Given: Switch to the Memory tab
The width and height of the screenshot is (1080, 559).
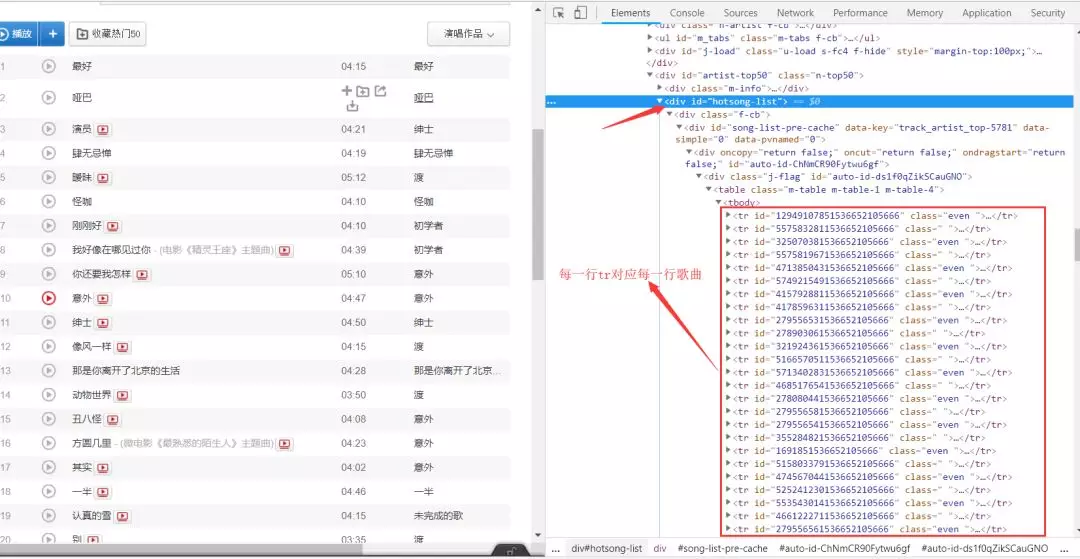Looking at the screenshot, I should pyautogui.click(x=924, y=12).
